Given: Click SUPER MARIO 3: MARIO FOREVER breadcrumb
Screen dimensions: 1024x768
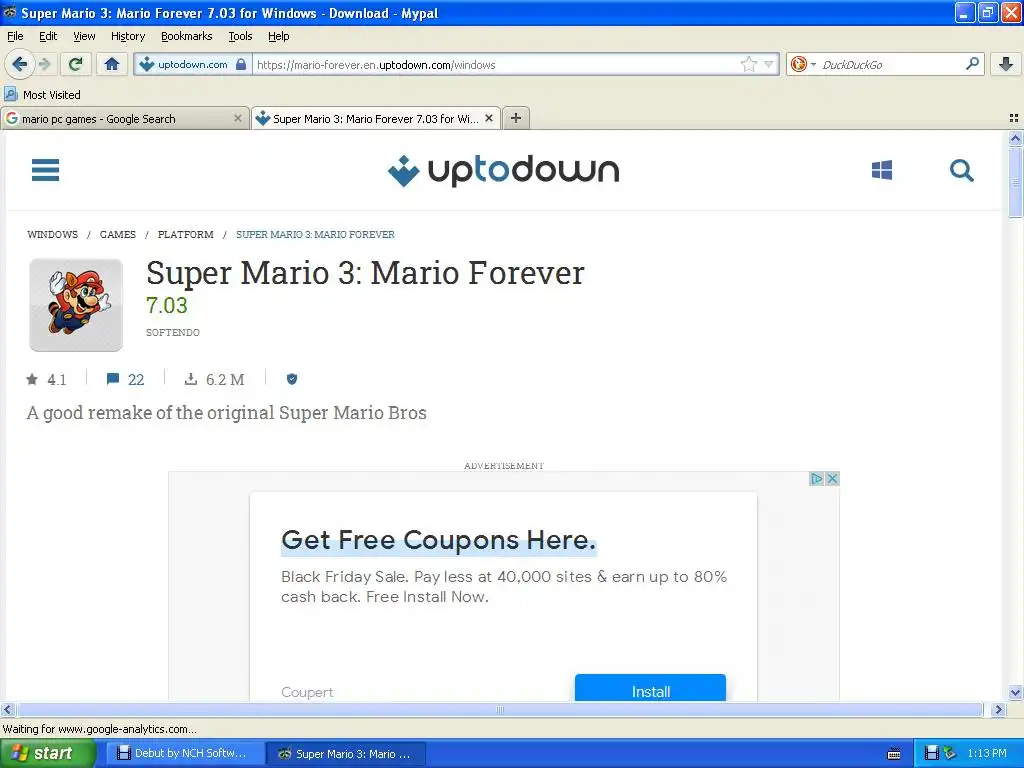Looking at the screenshot, I should [x=315, y=234].
